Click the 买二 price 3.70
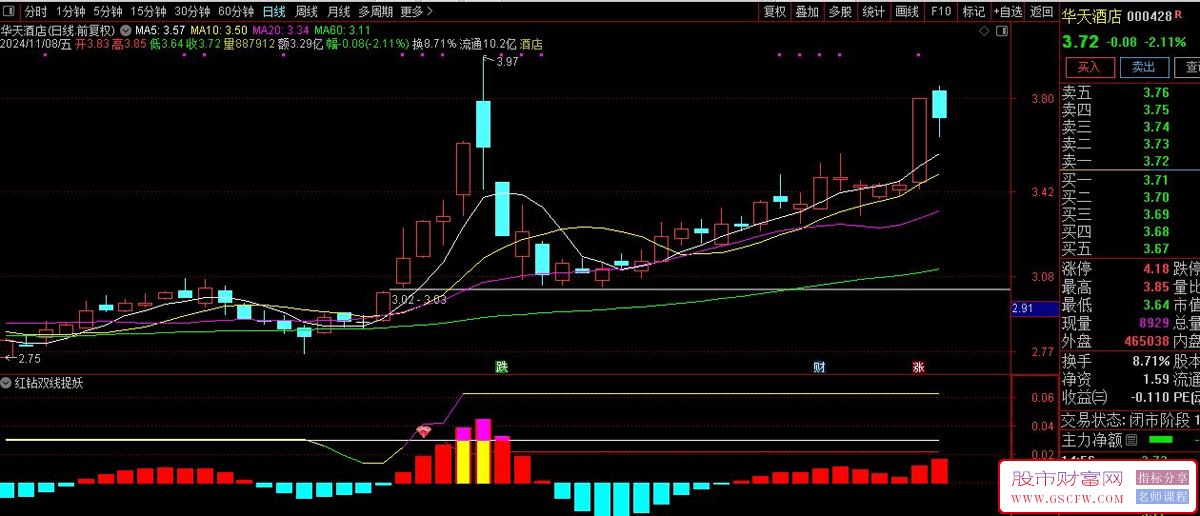Screen dimensions: 1200x516 click(1156, 197)
